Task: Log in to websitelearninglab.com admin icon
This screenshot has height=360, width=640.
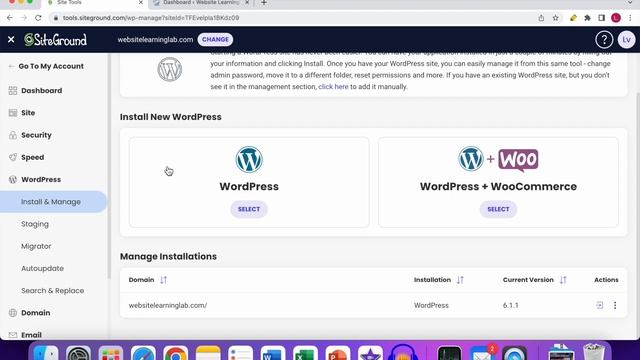Action: 599,305
